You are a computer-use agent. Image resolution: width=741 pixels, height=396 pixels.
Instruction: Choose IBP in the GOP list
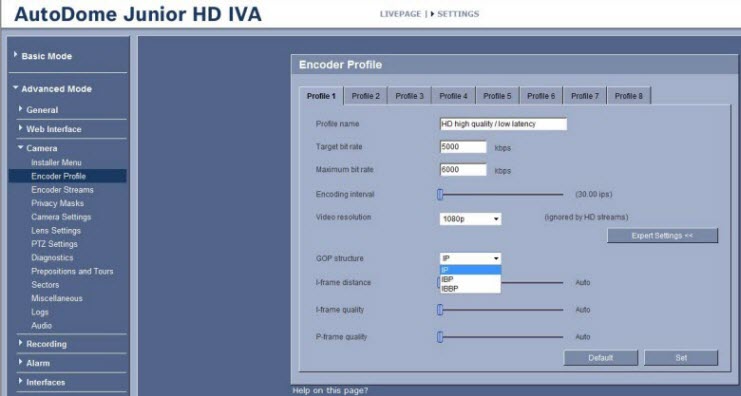470,279
